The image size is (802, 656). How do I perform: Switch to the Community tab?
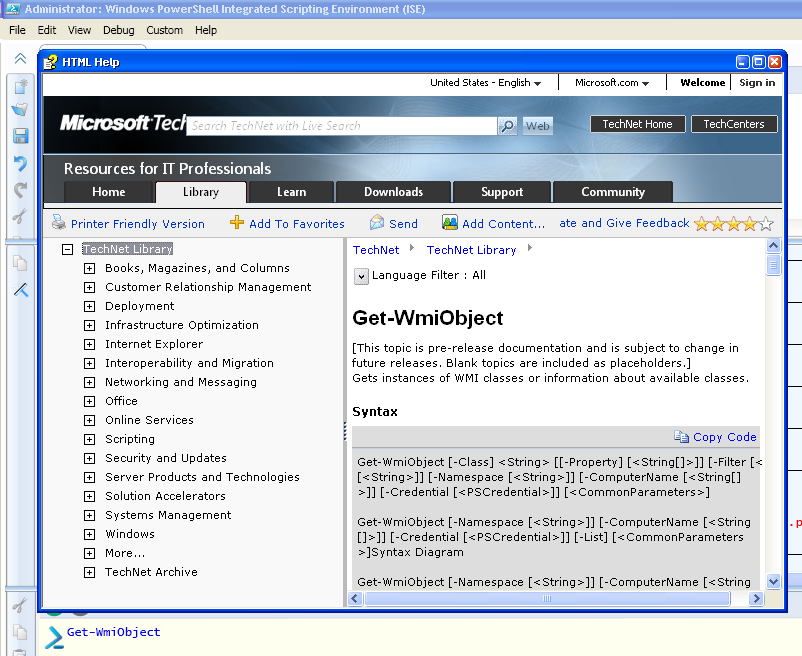coord(613,192)
